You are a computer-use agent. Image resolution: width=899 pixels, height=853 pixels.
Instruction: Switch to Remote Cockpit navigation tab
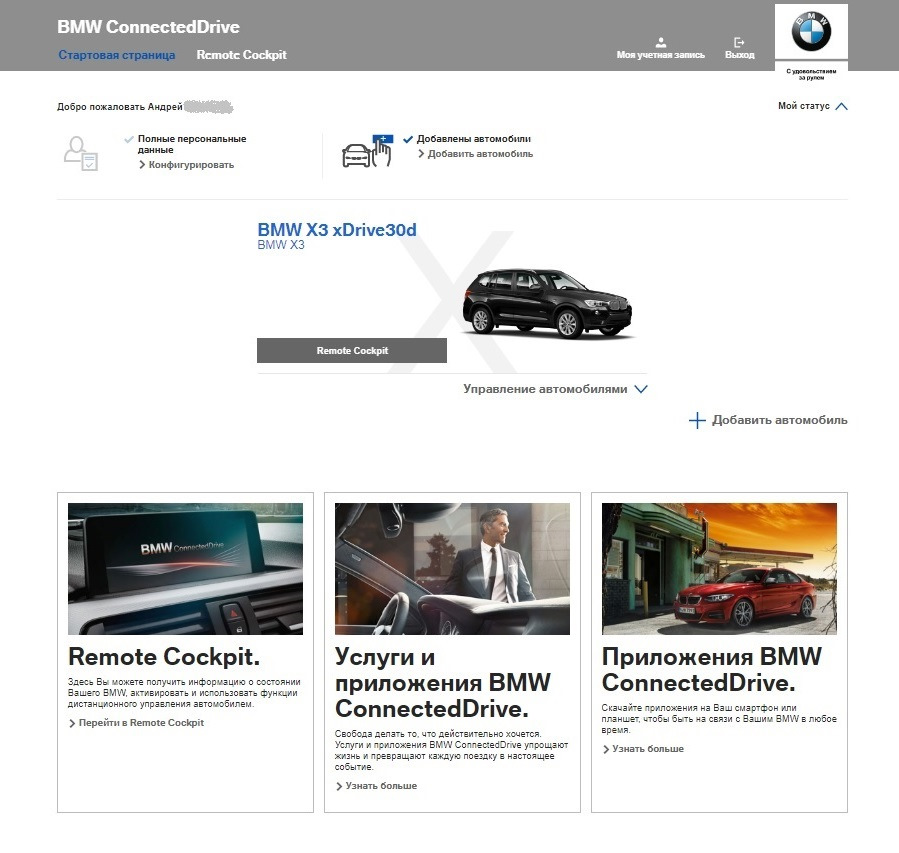[x=241, y=55]
